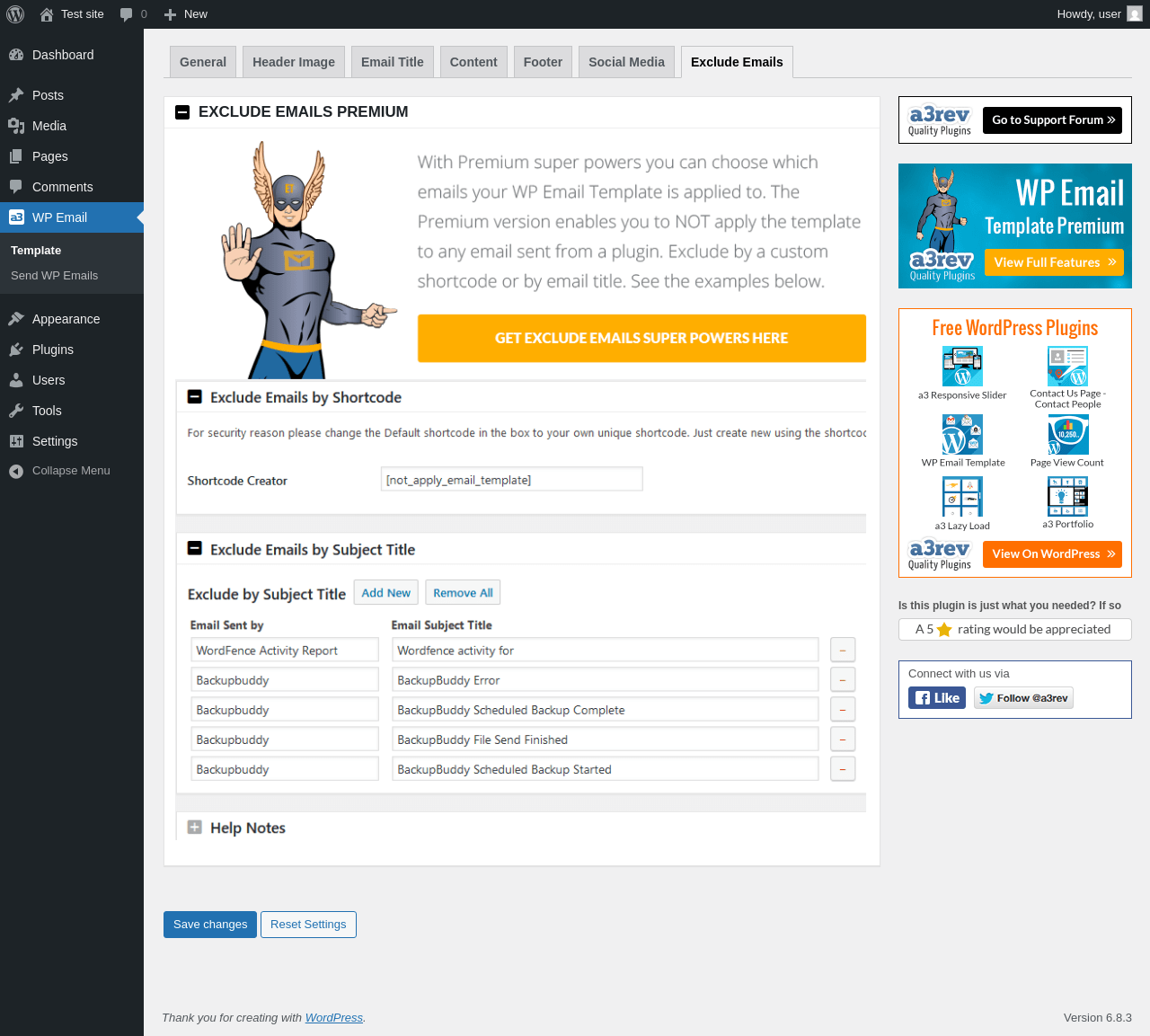
Task: Remove the BackupBuddy Error row
Action: coord(843,679)
